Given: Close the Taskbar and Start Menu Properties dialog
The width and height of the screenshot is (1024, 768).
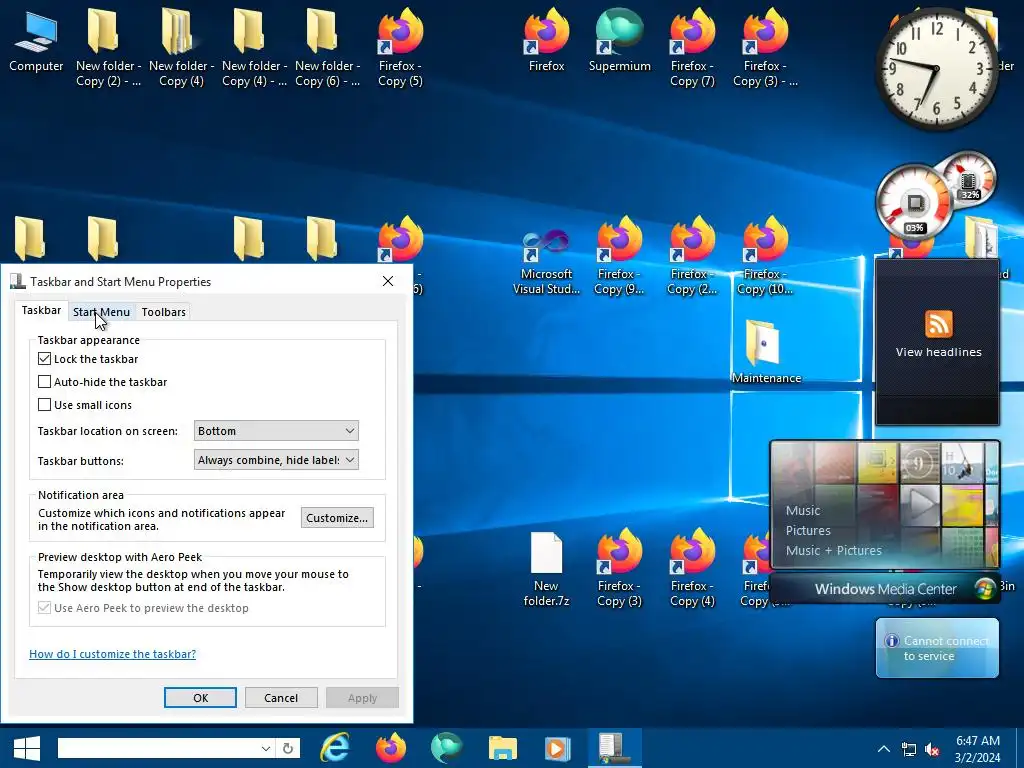Looking at the screenshot, I should click(x=388, y=281).
